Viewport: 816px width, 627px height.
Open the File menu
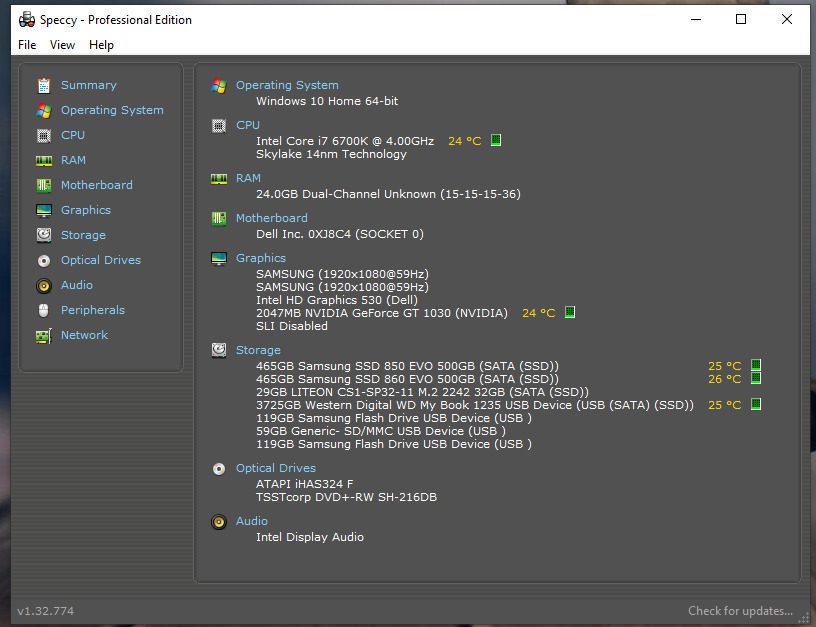pyautogui.click(x=26, y=45)
